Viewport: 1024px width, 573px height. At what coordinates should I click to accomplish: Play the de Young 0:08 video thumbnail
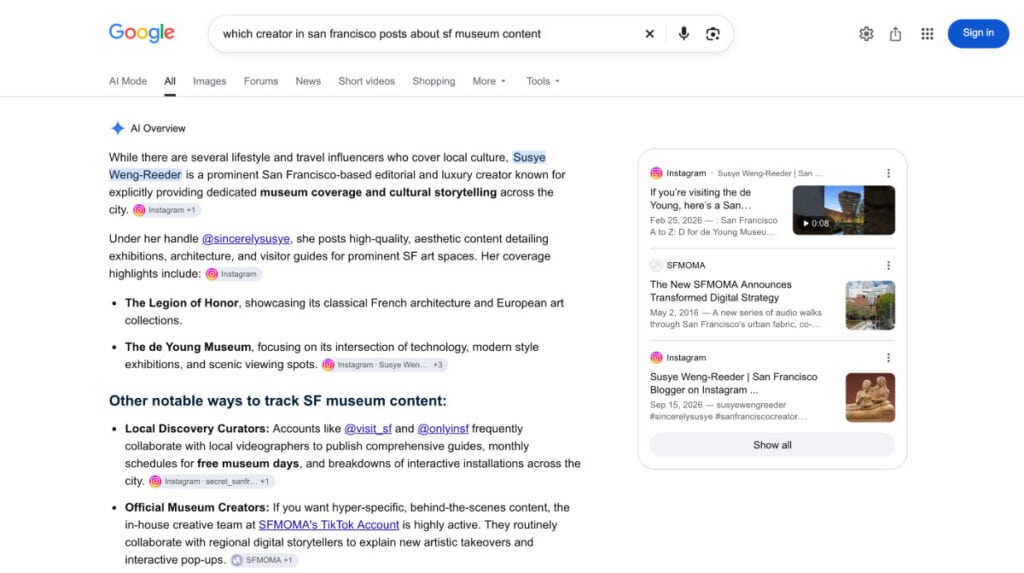point(844,210)
